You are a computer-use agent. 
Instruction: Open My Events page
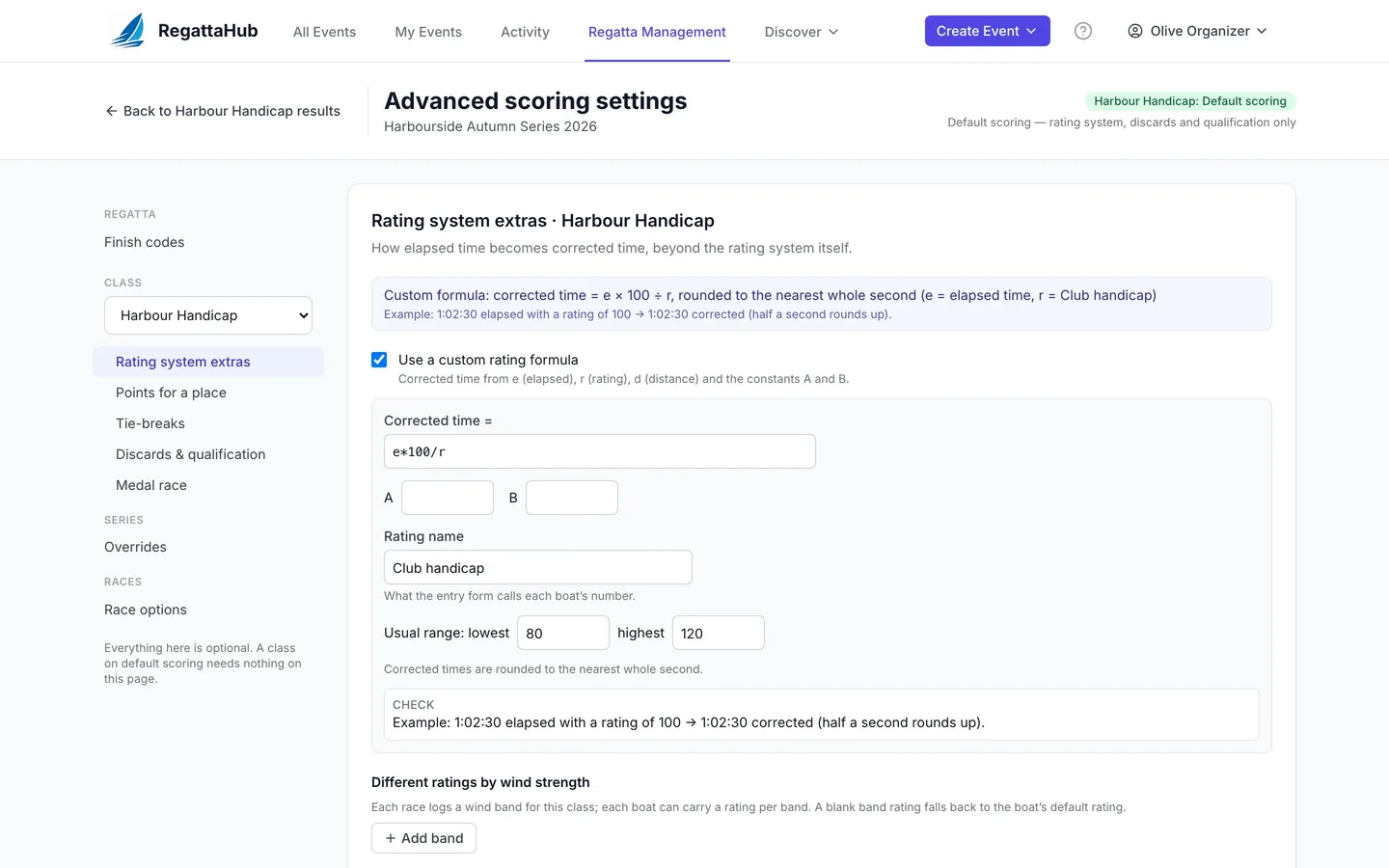click(428, 32)
